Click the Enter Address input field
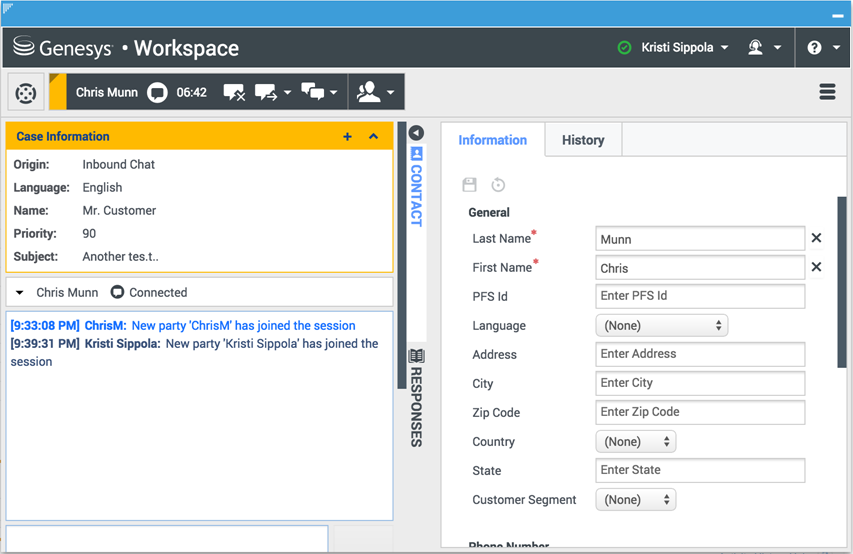Viewport: 853px width, 554px height. click(x=699, y=354)
